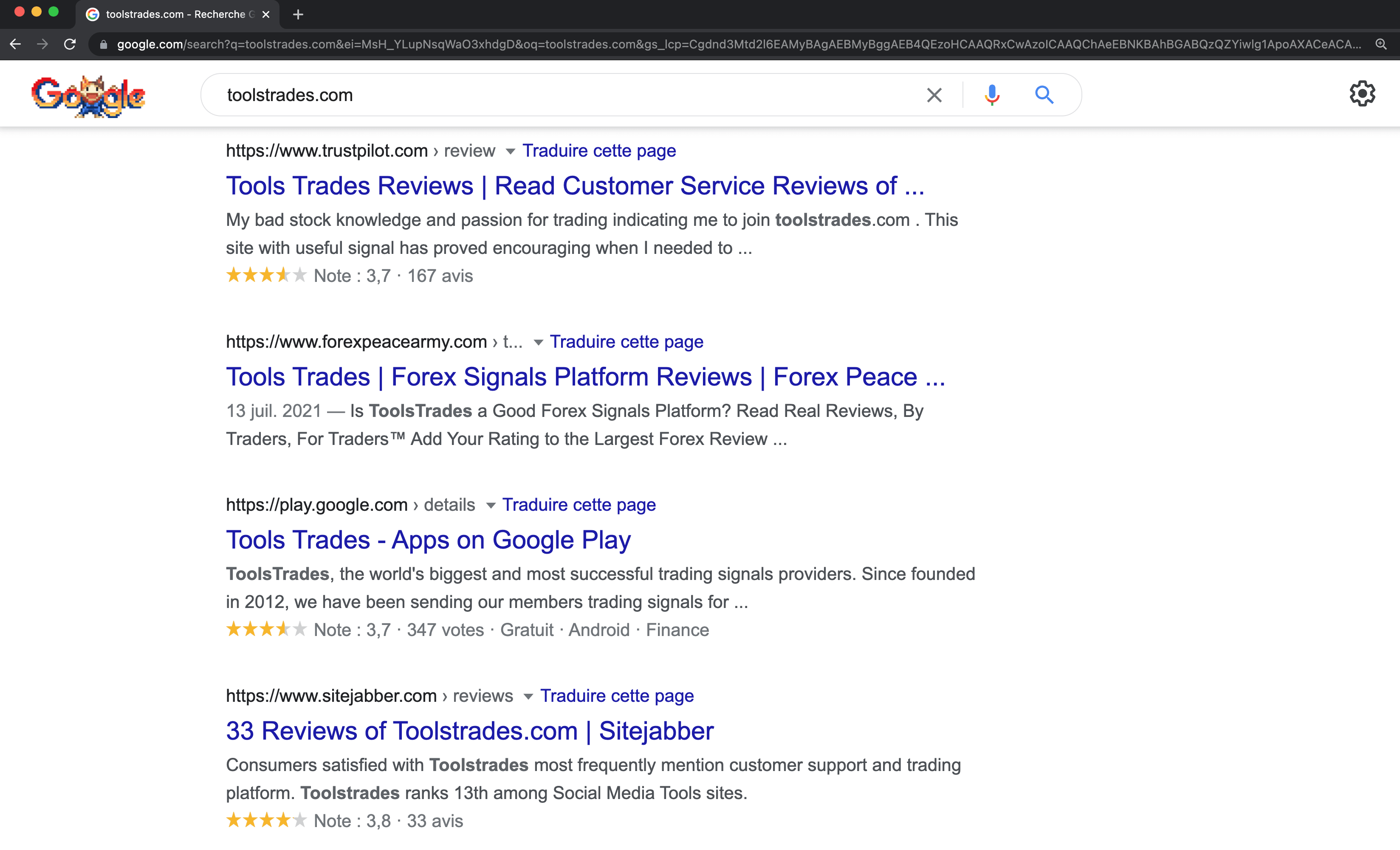Translate the trustpilot result page
The height and width of the screenshot is (850, 1400).
pos(599,151)
